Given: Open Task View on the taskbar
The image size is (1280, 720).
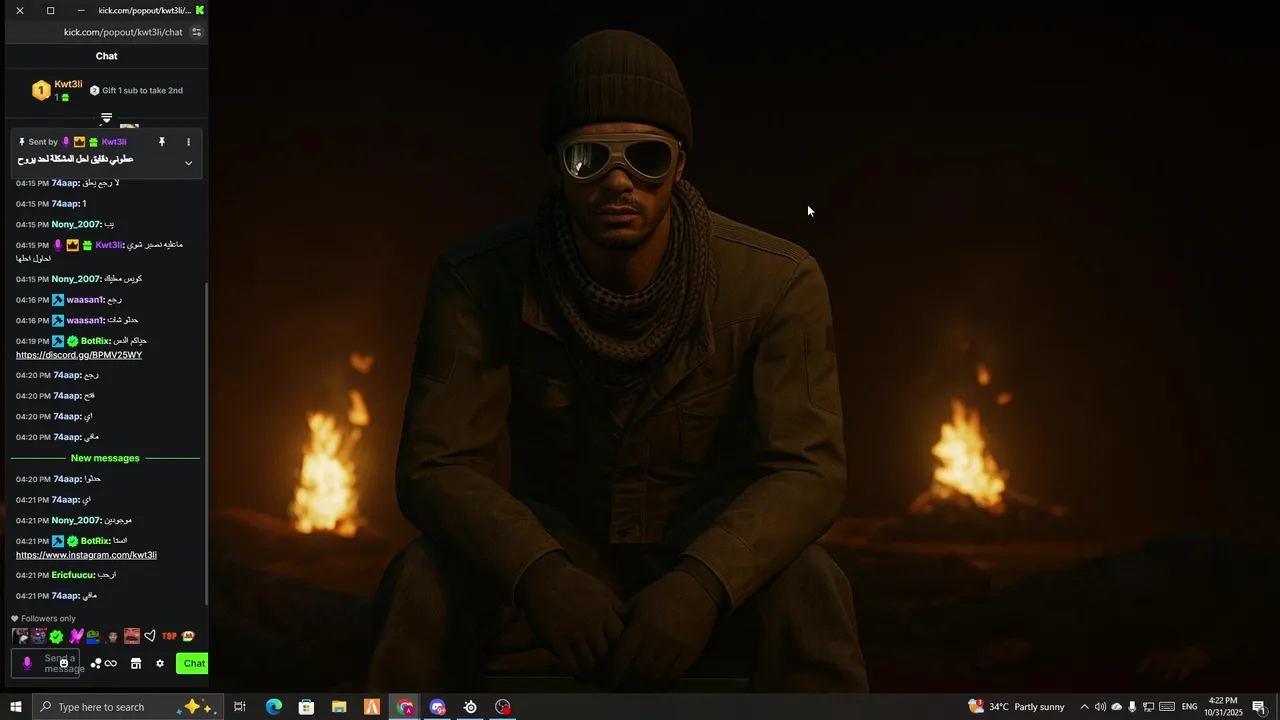Looking at the screenshot, I should (x=240, y=707).
